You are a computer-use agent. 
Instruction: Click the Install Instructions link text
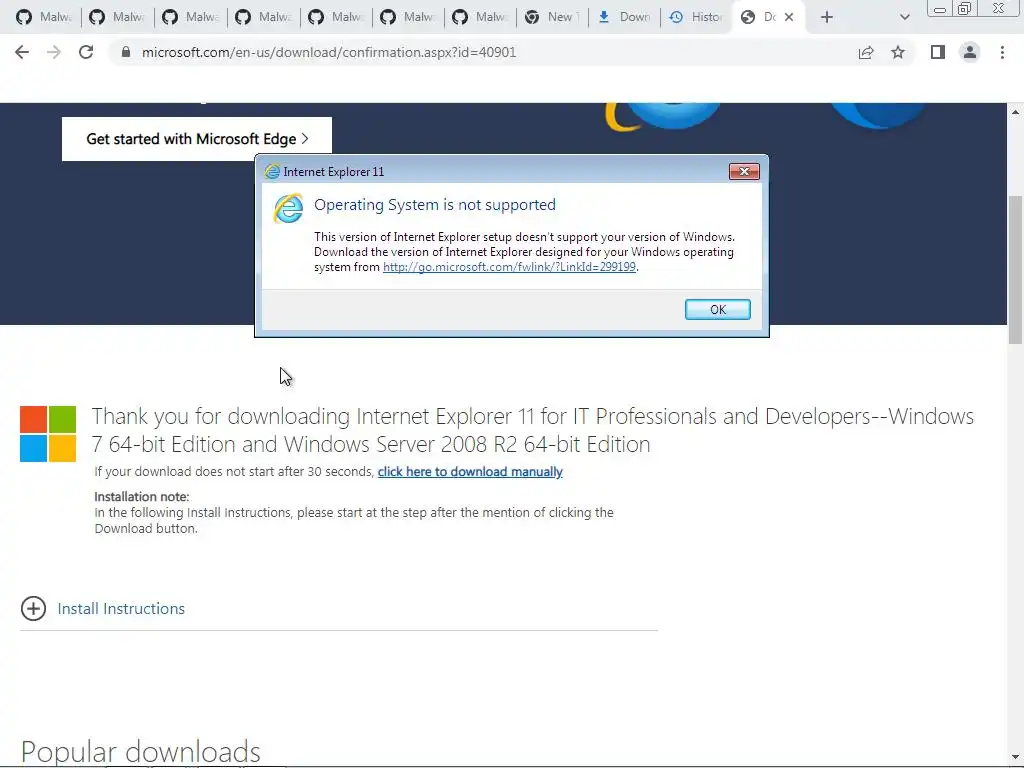pyautogui.click(x=121, y=609)
